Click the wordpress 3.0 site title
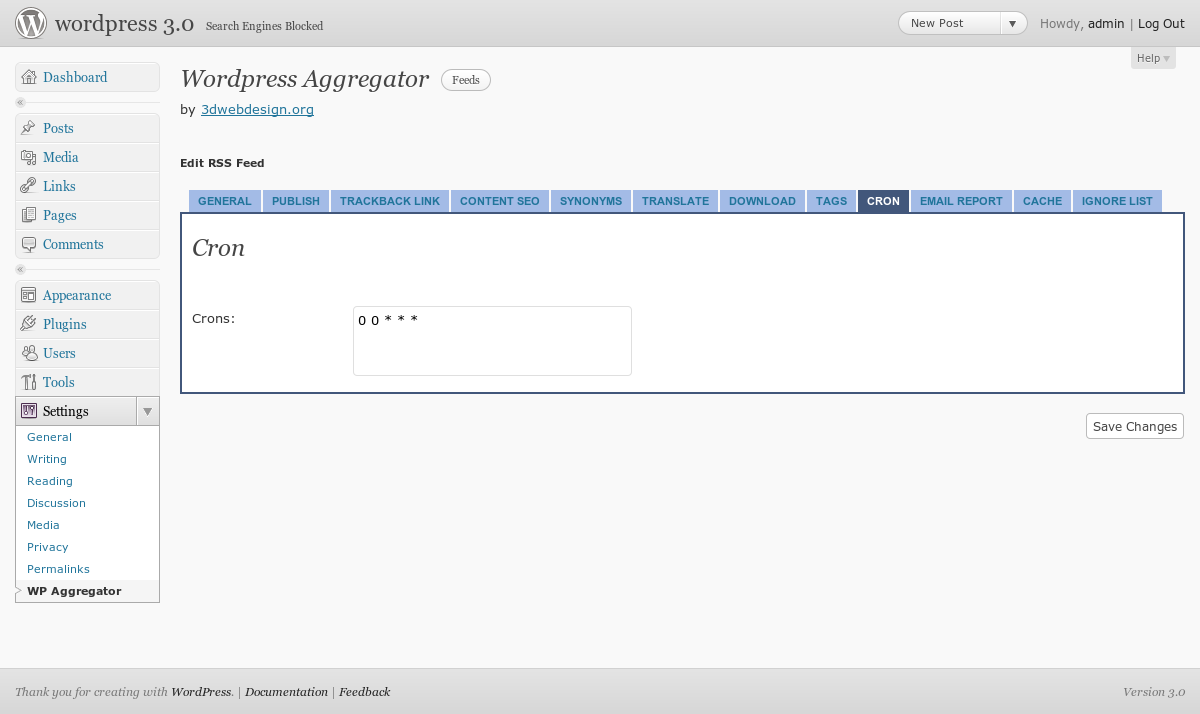This screenshot has width=1200, height=714. [x=124, y=24]
